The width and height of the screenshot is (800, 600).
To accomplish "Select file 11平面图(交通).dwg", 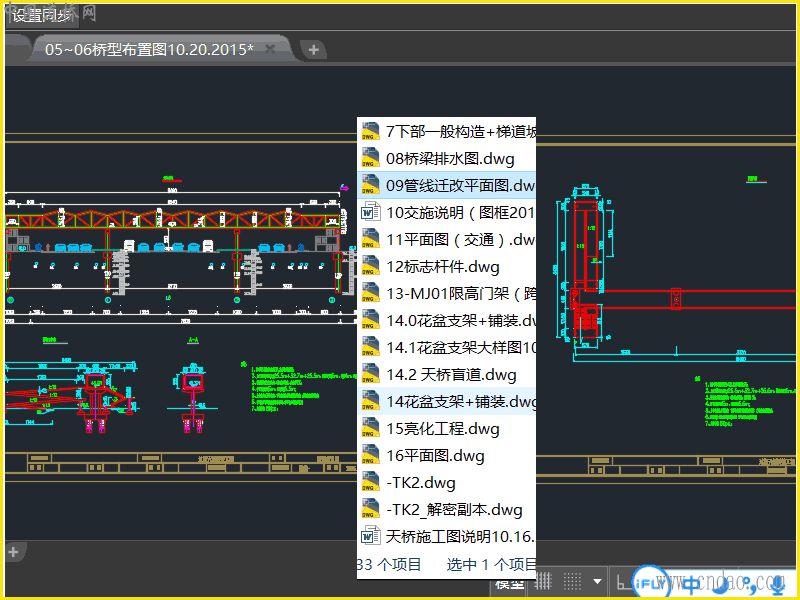I will pyautogui.click(x=446, y=240).
